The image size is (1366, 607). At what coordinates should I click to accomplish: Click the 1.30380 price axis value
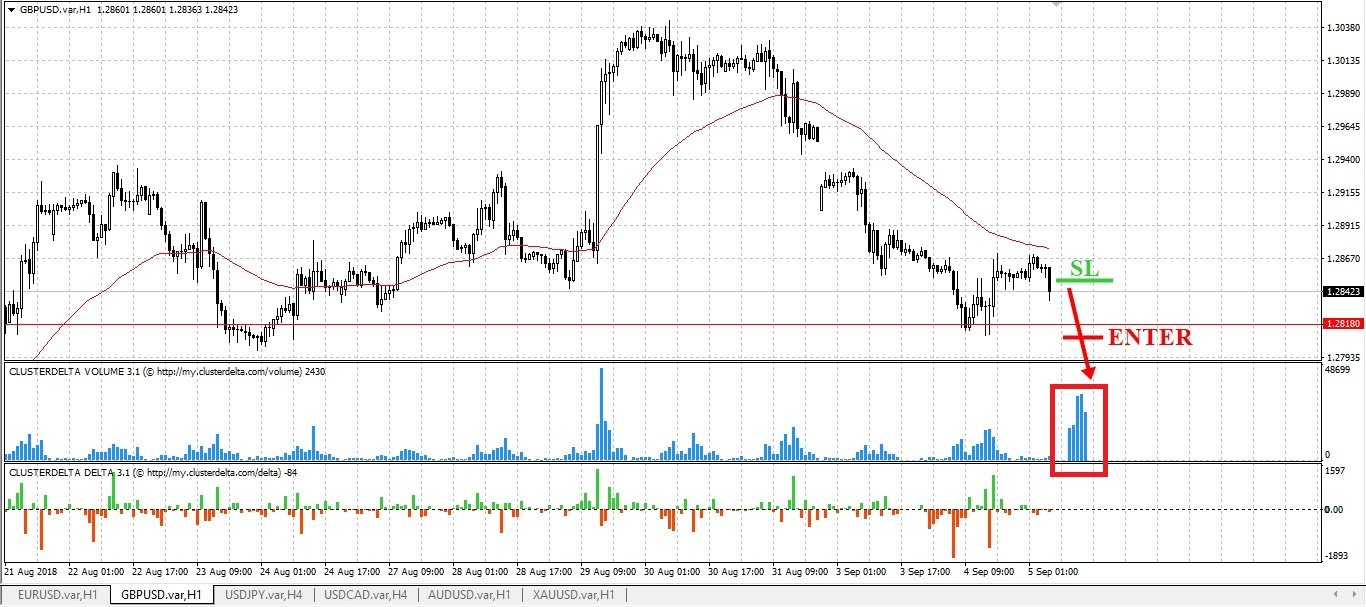(1343, 28)
